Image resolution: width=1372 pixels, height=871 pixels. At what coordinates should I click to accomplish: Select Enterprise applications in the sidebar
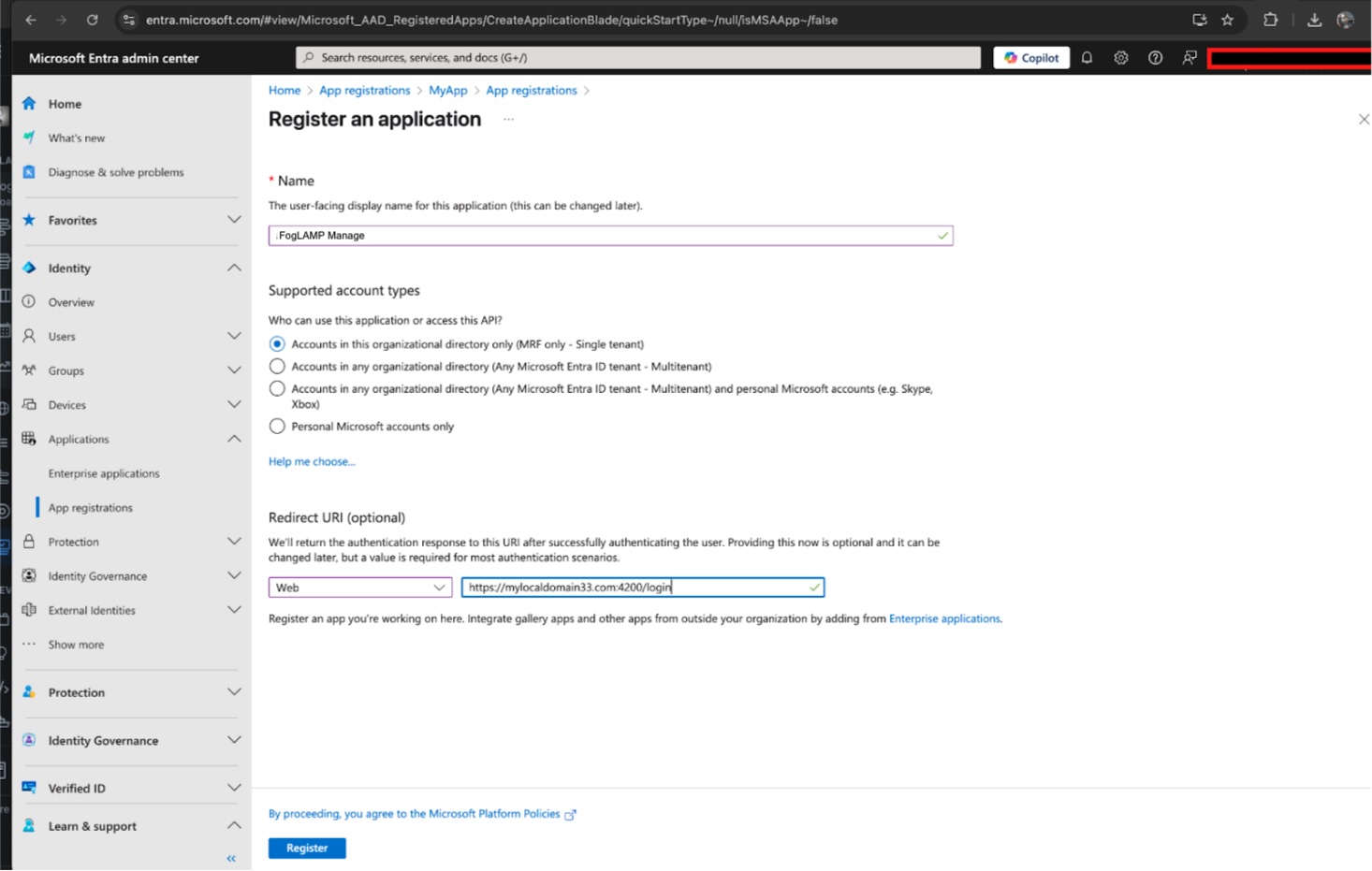(x=103, y=473)
